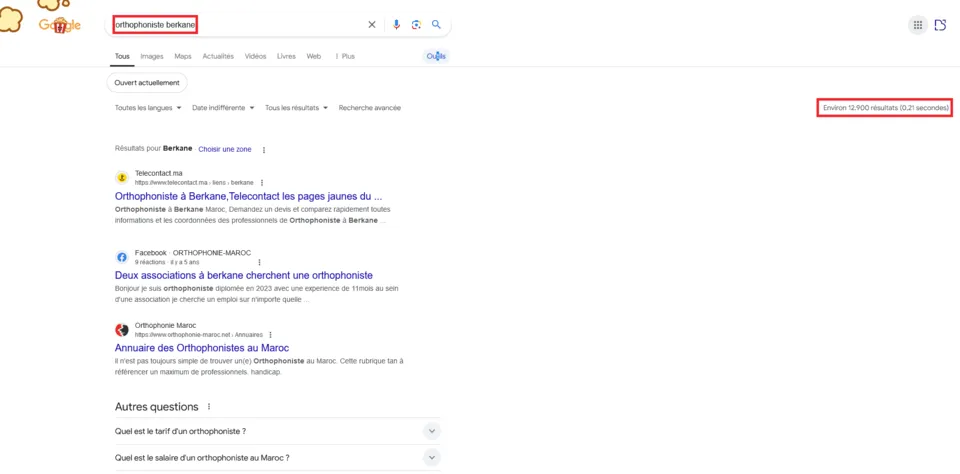
Task: Open Recherche avancée link
Action: tap(370, 108)
